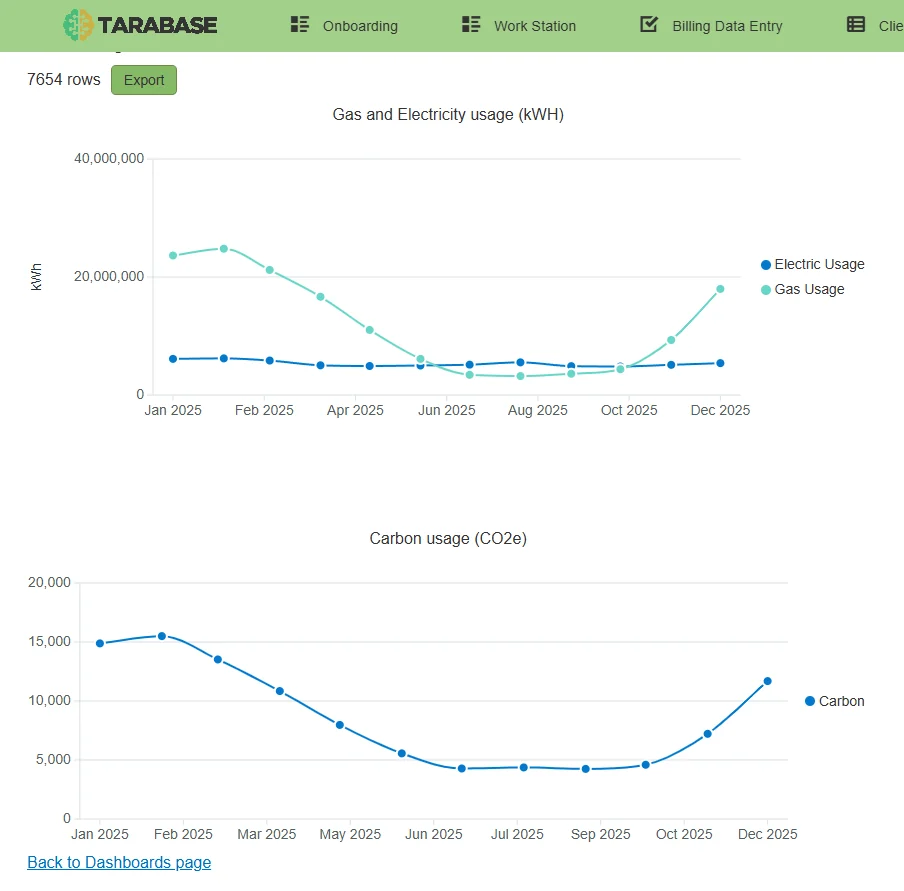
Task: Toggle Electric Usage series in legend
Action: [812, 264]
